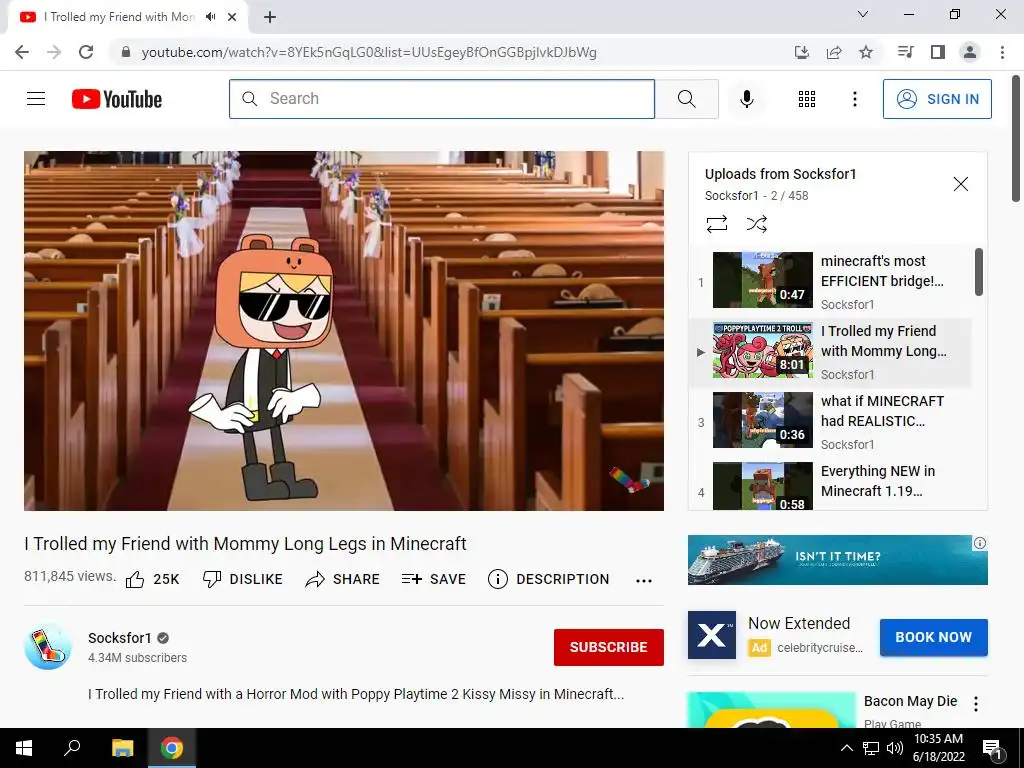Toggle playlist loop

[x=716, y=224]
